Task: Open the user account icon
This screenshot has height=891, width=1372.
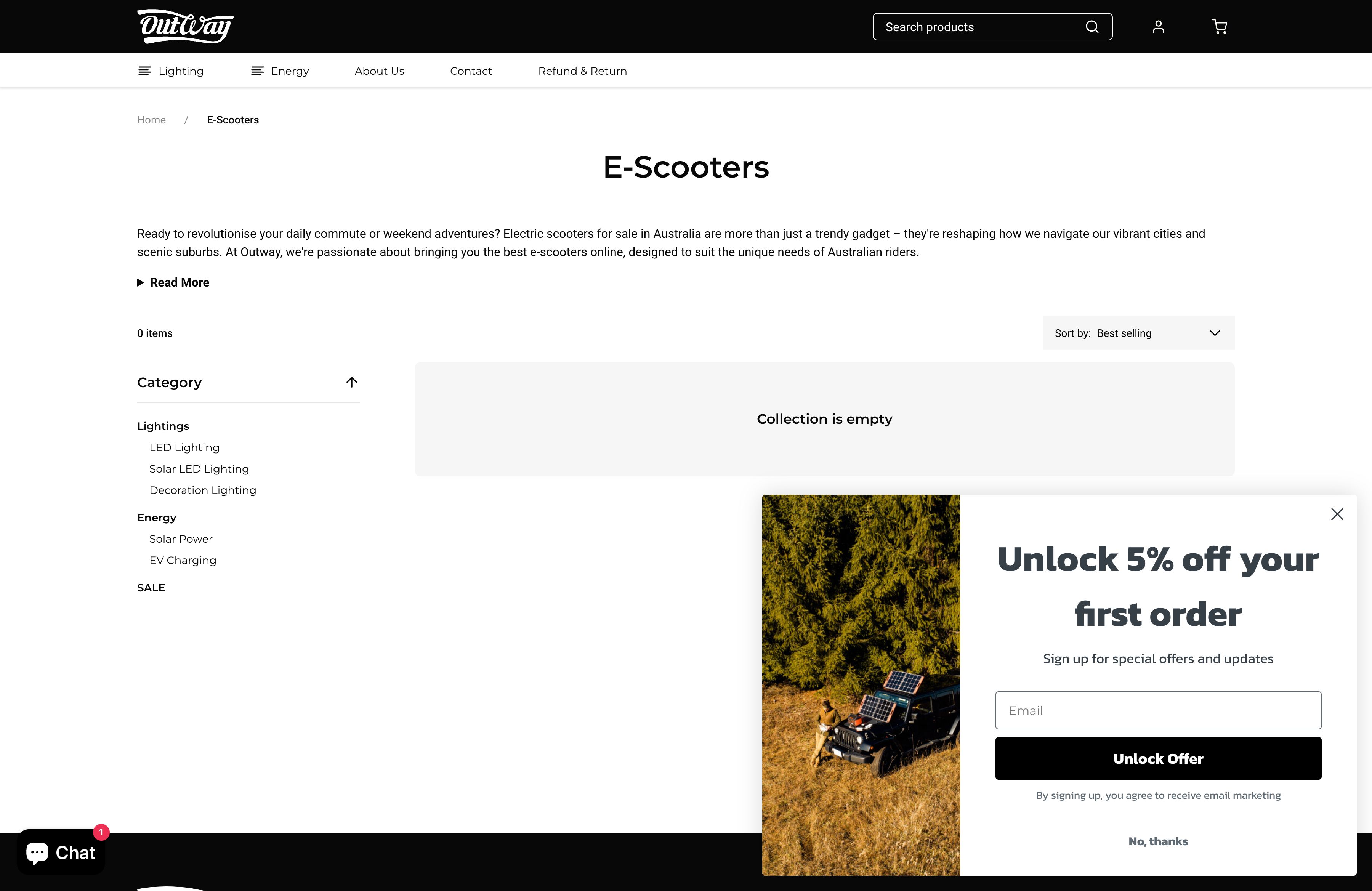Action: pos(1158,27)
